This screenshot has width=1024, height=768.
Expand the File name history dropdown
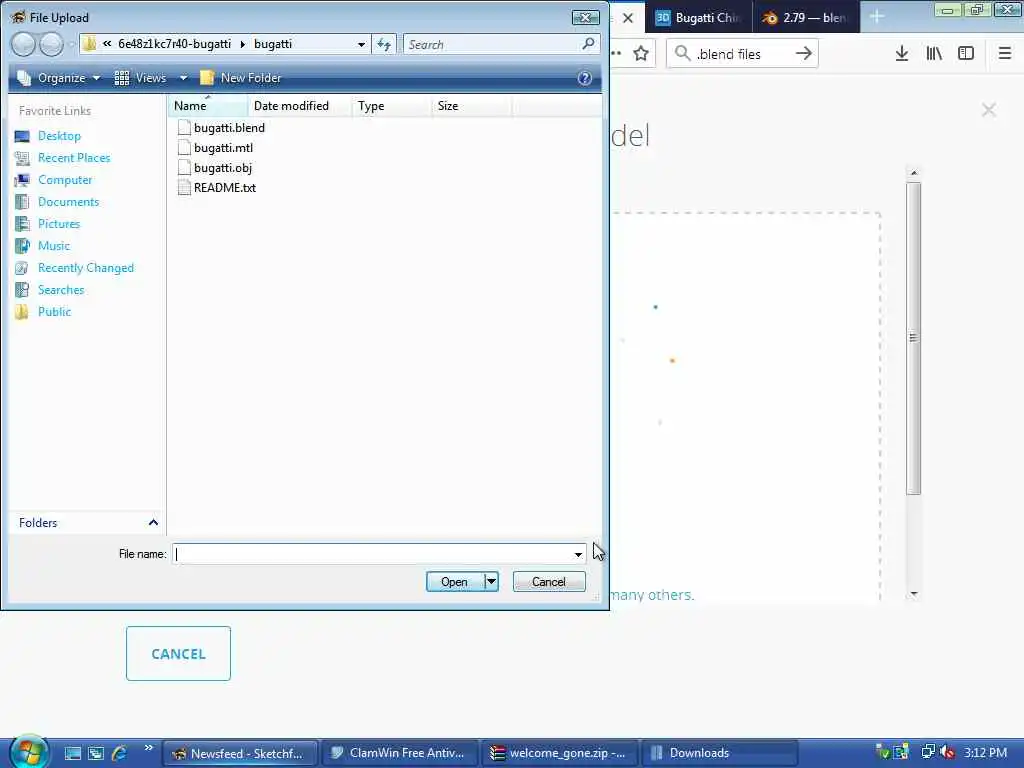pyautogui.click(x=578, y=554)
